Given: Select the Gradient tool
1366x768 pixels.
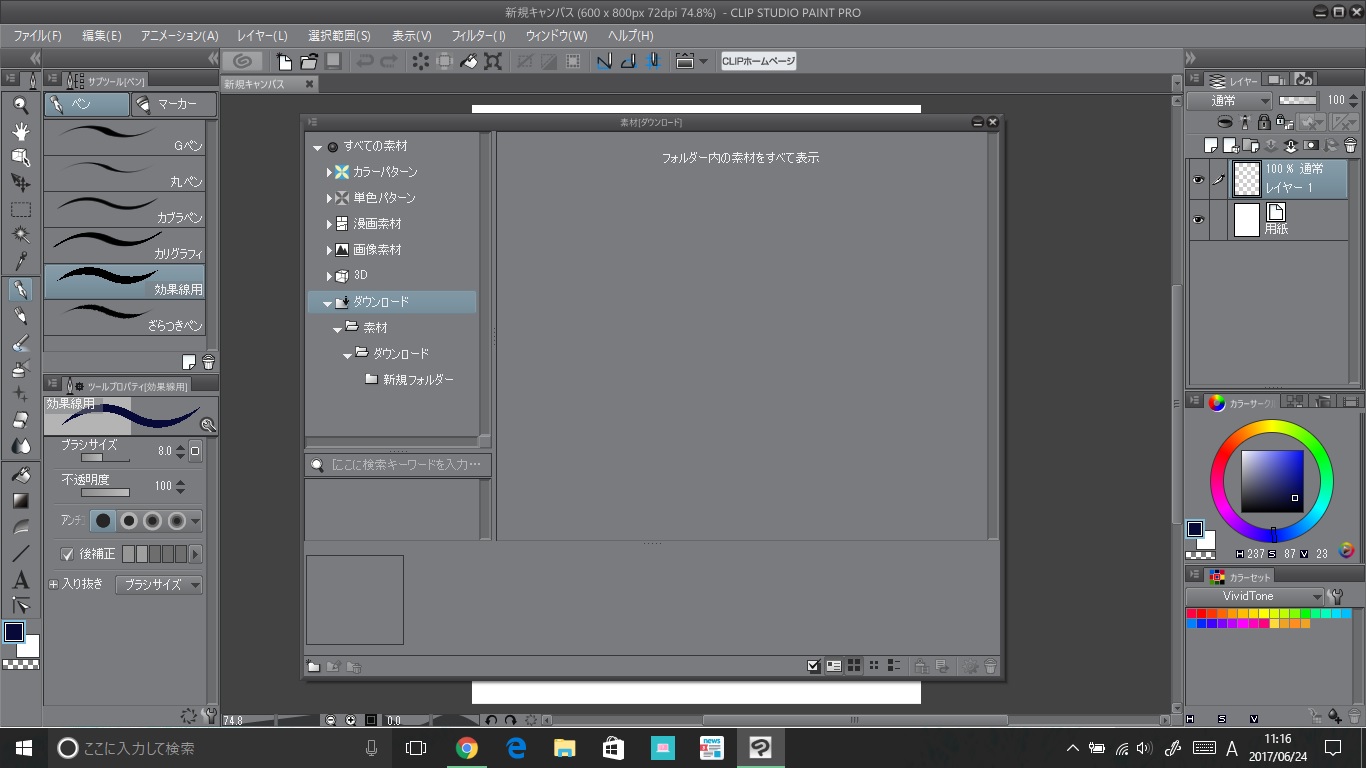Looking at the screenshot, I should point(20,501).
